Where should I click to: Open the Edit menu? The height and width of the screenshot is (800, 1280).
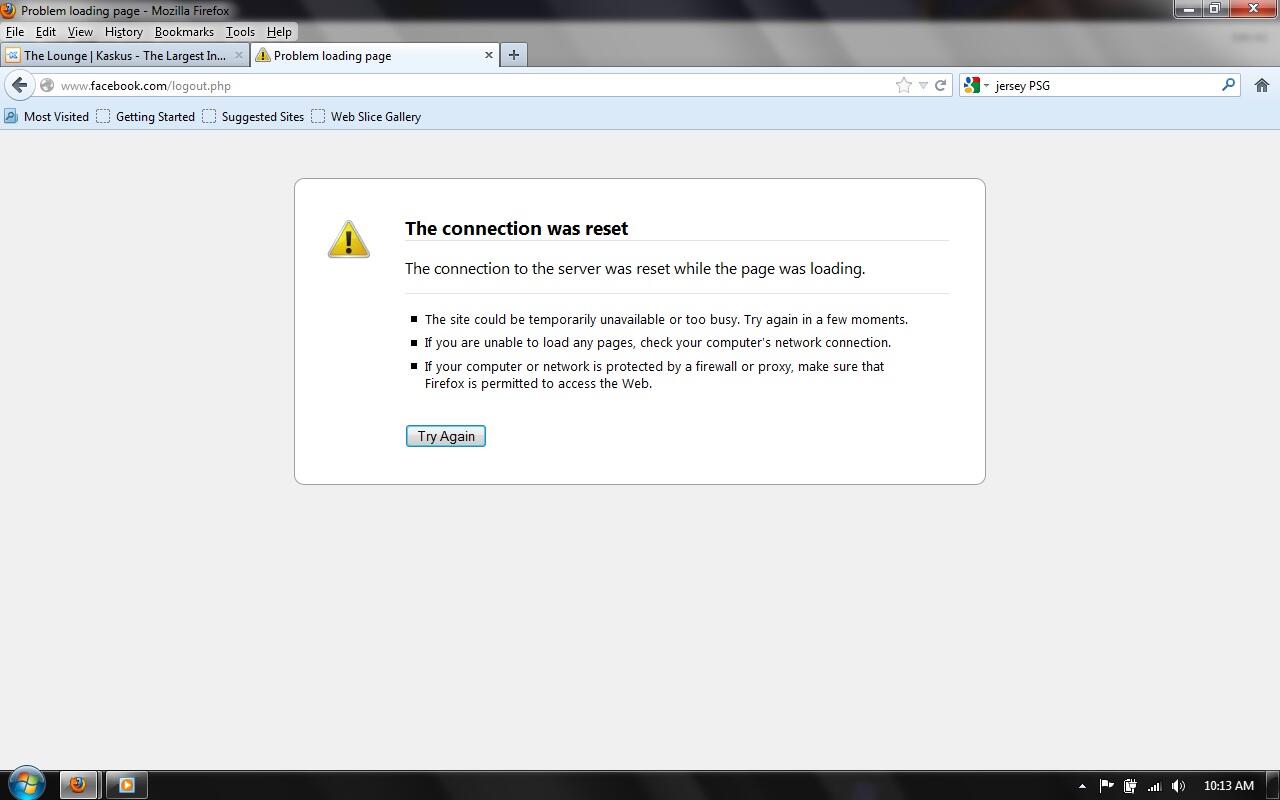[x=46, y=32]
